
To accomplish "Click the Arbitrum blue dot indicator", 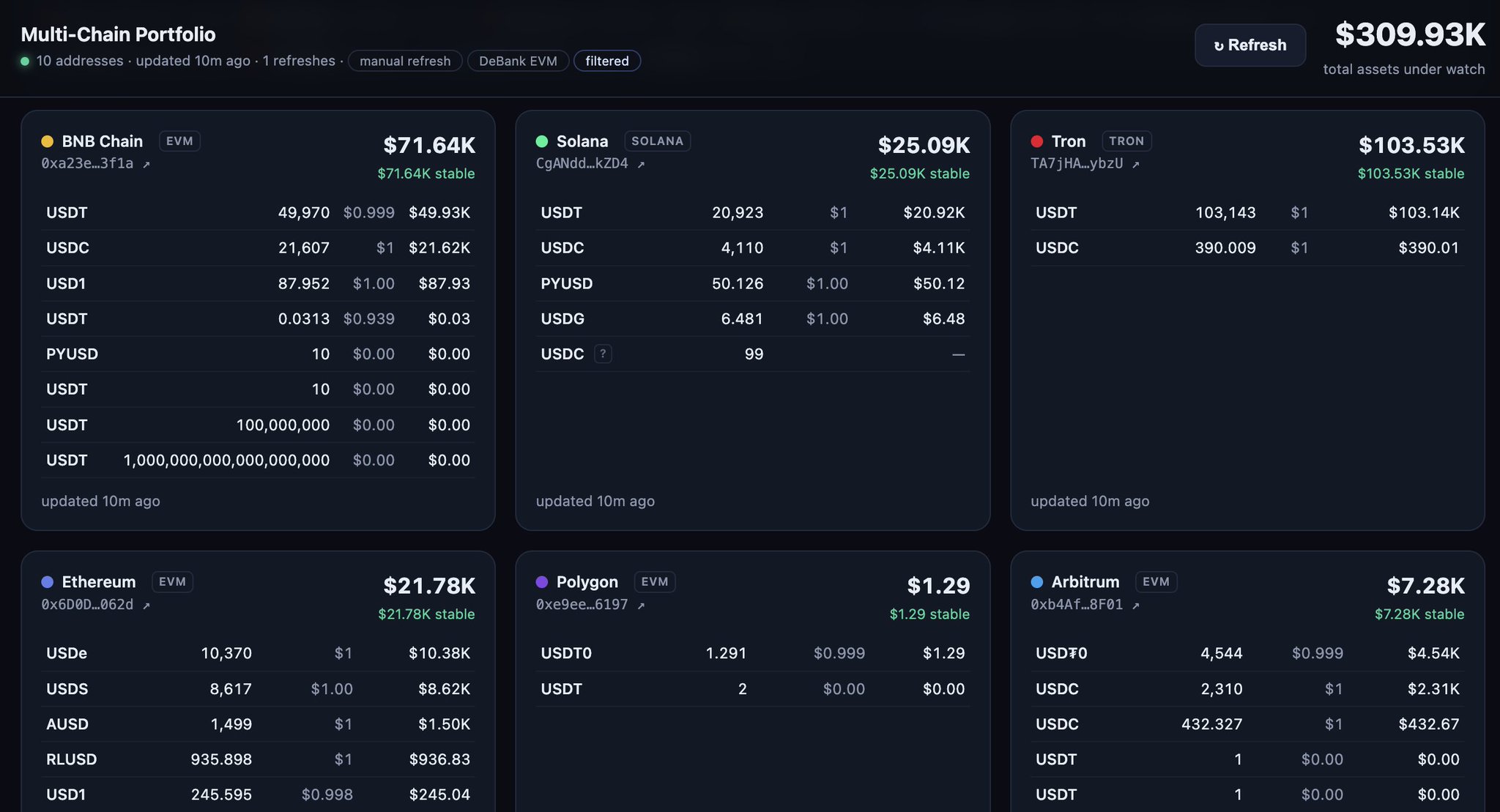I will [x=1037, y=582].
